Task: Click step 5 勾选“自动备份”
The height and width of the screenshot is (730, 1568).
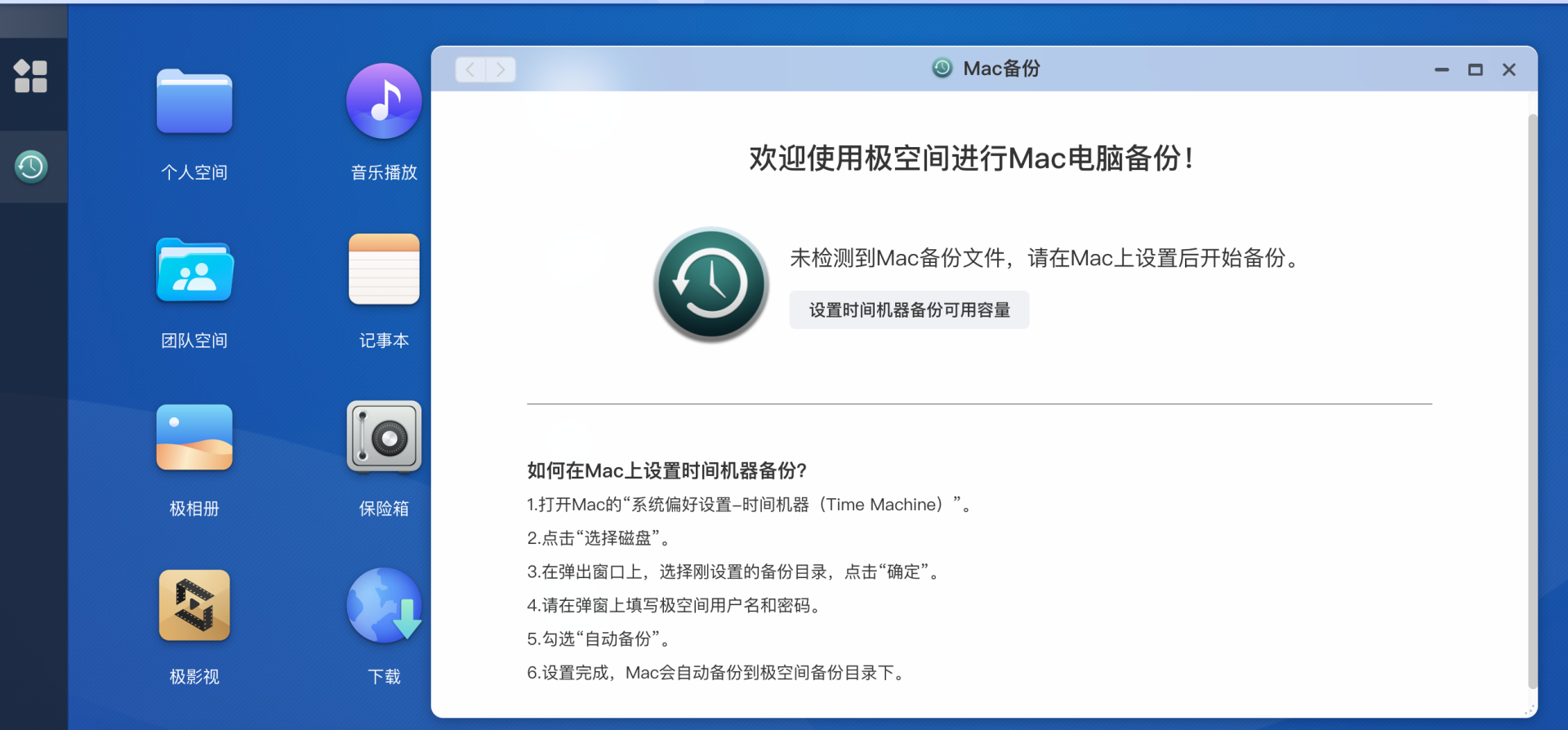Action: pyautogui.click(x=599, y=639)
